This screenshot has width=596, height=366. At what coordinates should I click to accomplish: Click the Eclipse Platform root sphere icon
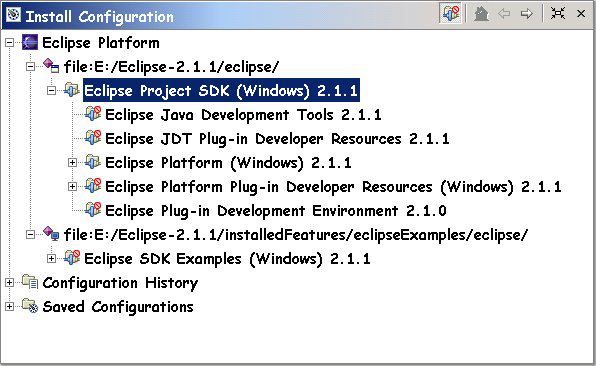tap(30, 42)
